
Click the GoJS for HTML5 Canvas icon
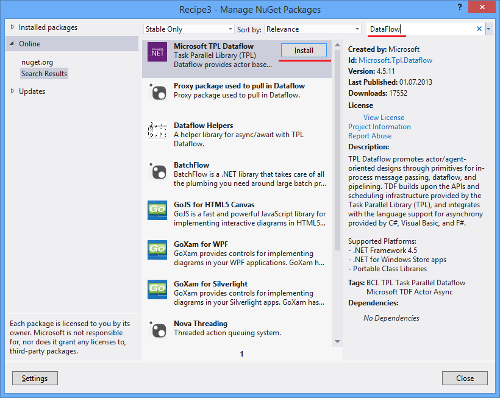pyautogui.click(x=157, y=210)
